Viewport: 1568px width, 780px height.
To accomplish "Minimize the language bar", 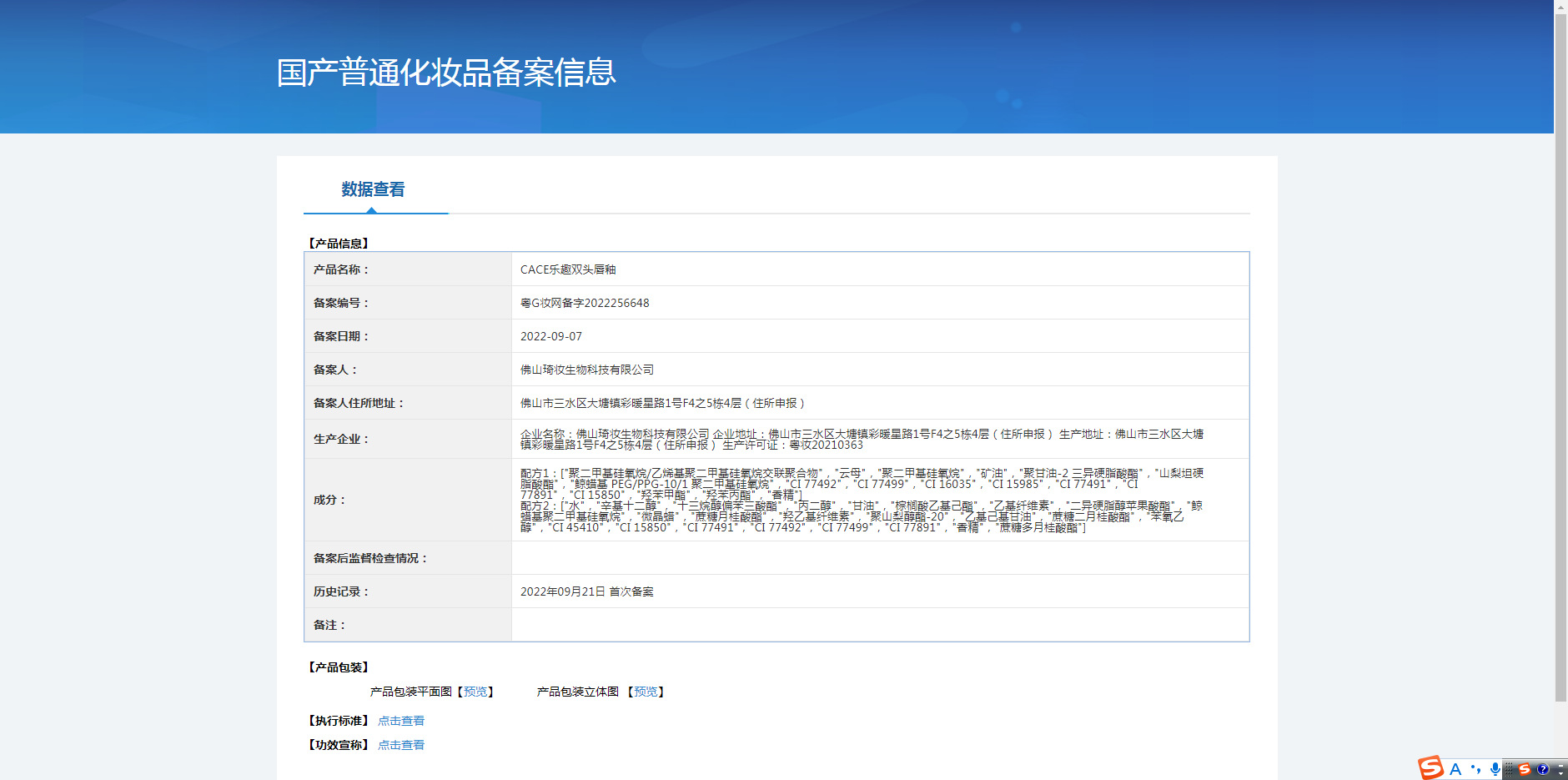I will (x=1560, y=766).
